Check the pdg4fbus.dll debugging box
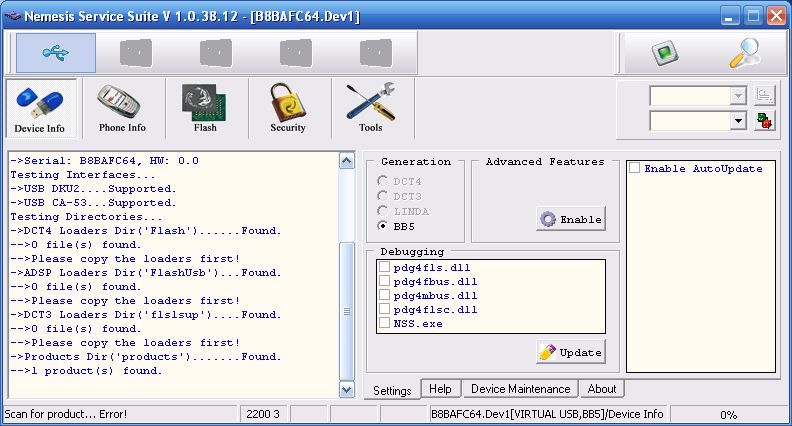 click(384, 281)
